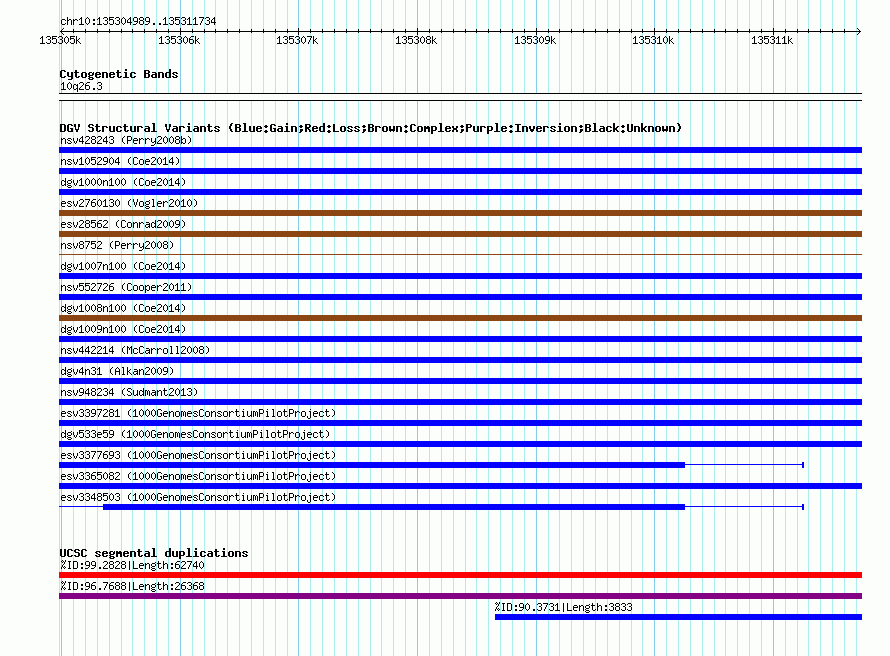Open esv3348503 1000Genomes entry
This screenshot has height=656, width=890.
[198, 497]
